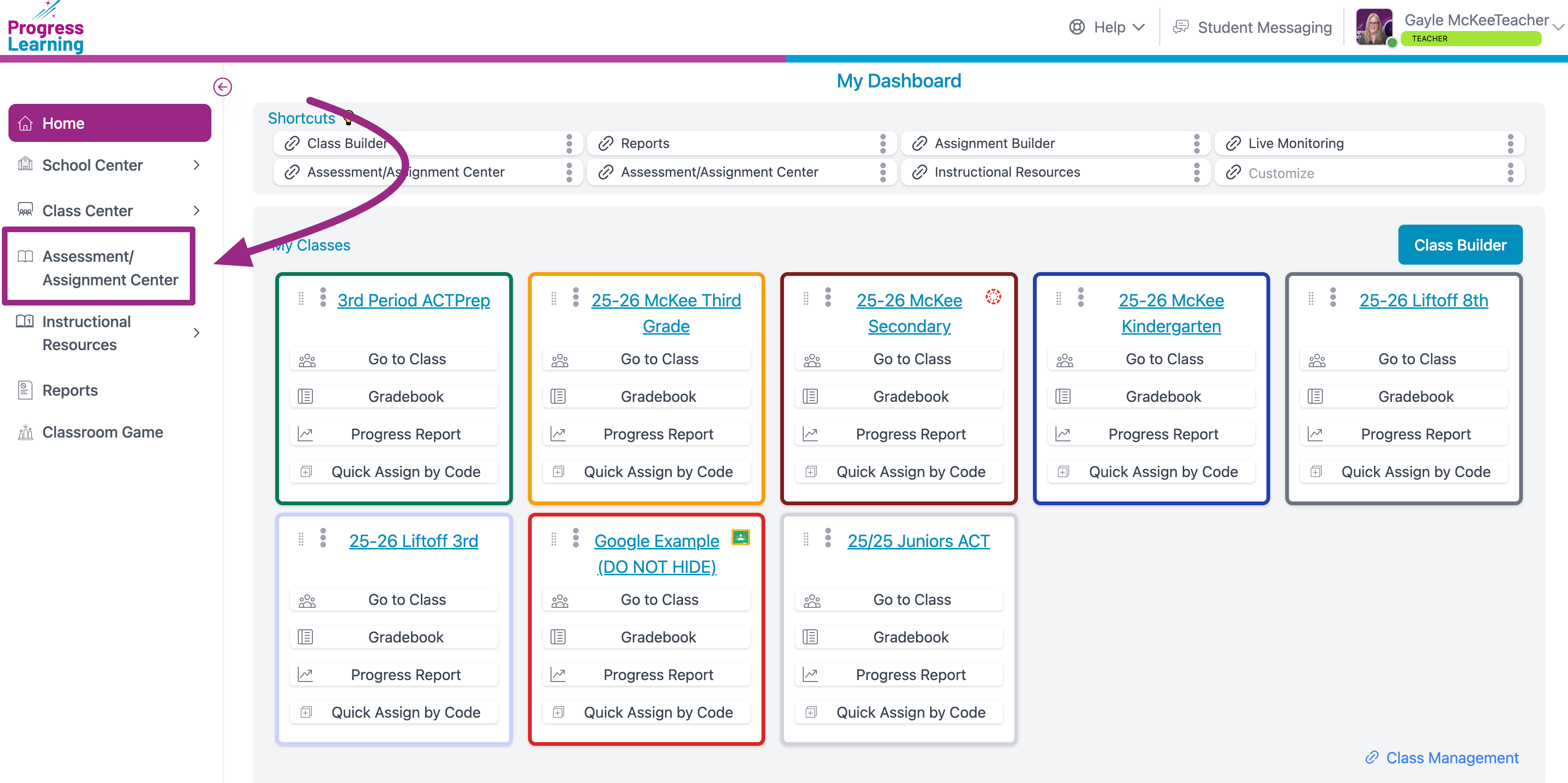Open three-dot menu on 25/25 Juniors ACT card

[828, 538]
